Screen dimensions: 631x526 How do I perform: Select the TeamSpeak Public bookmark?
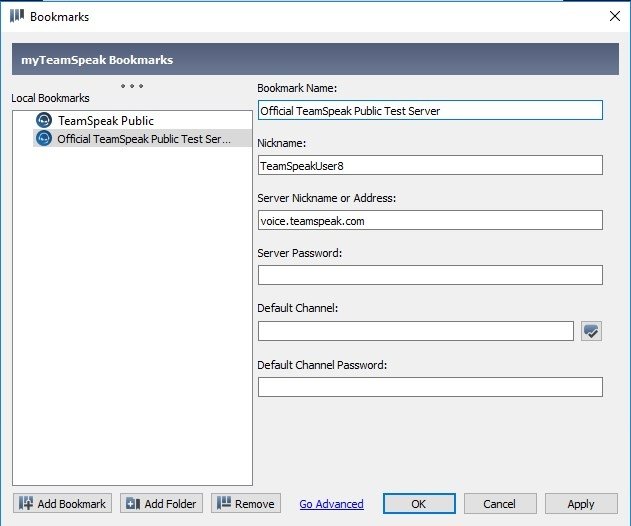coord(106,120)
